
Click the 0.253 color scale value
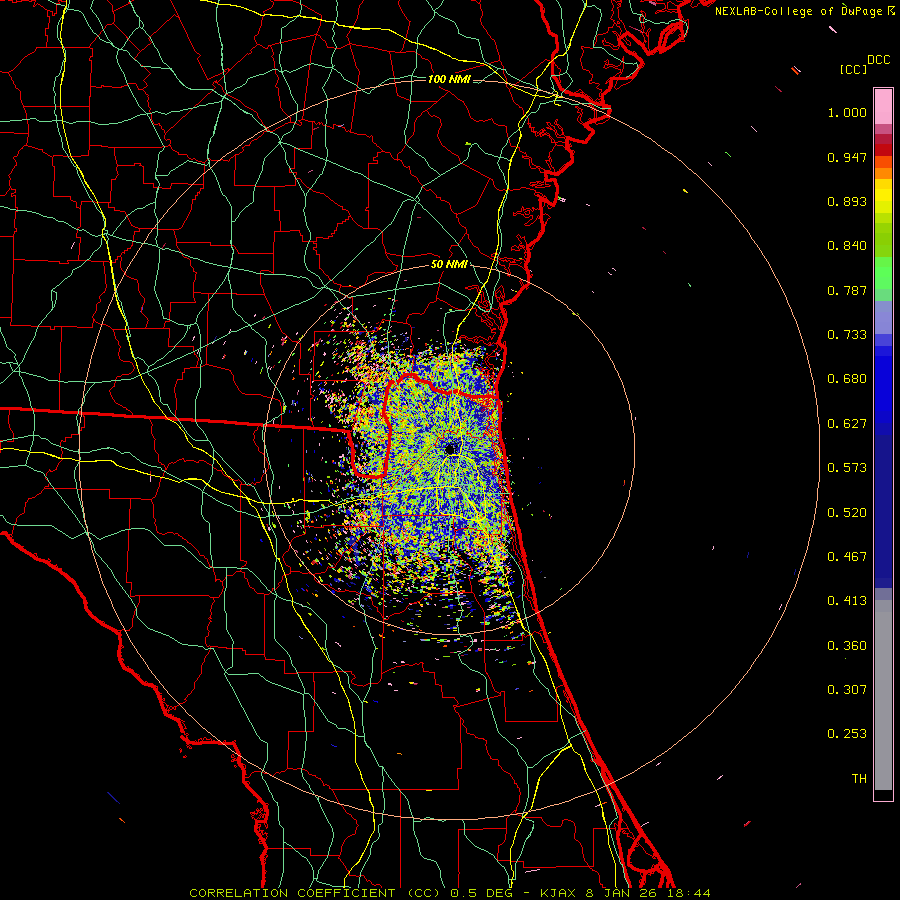847,734
